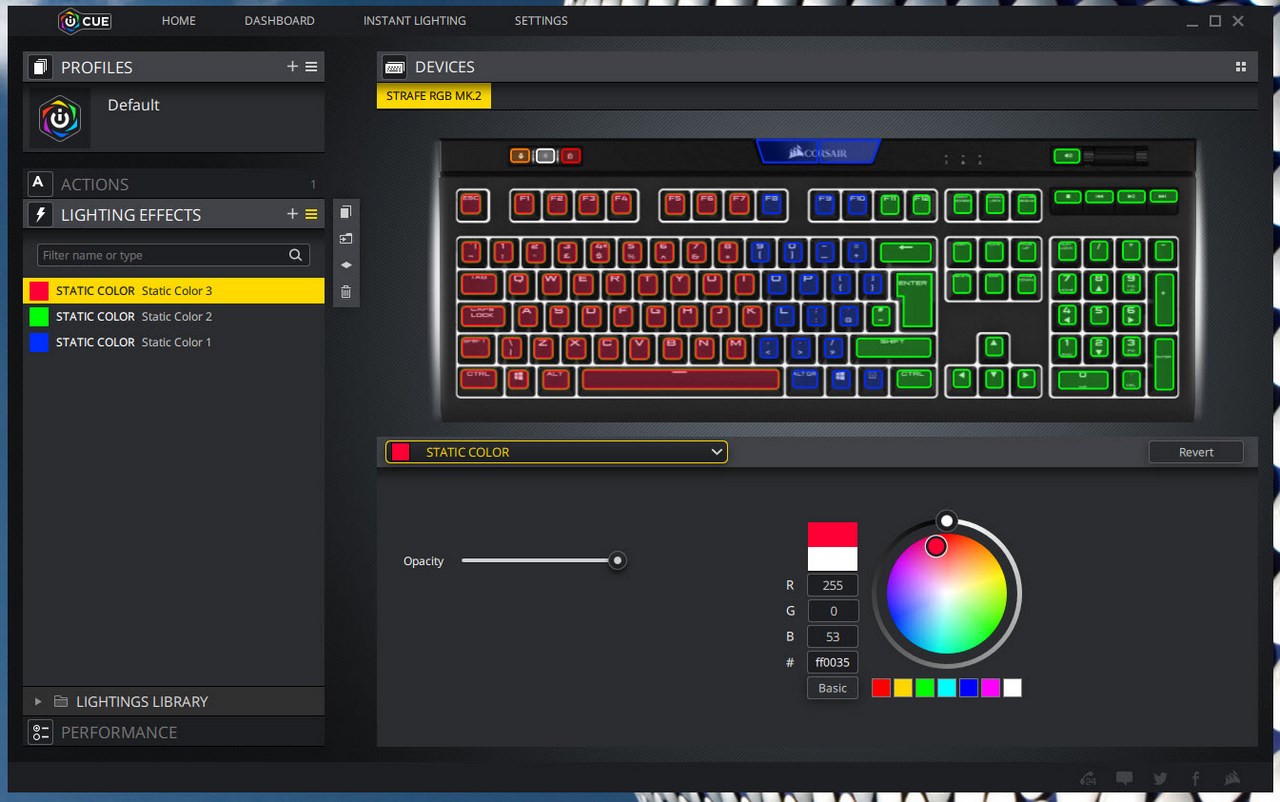This screenshot has width=1280, height=802.
Task: Select the brightness key on the keyboard
Action: pyautogui.click(x=545, y=156)
